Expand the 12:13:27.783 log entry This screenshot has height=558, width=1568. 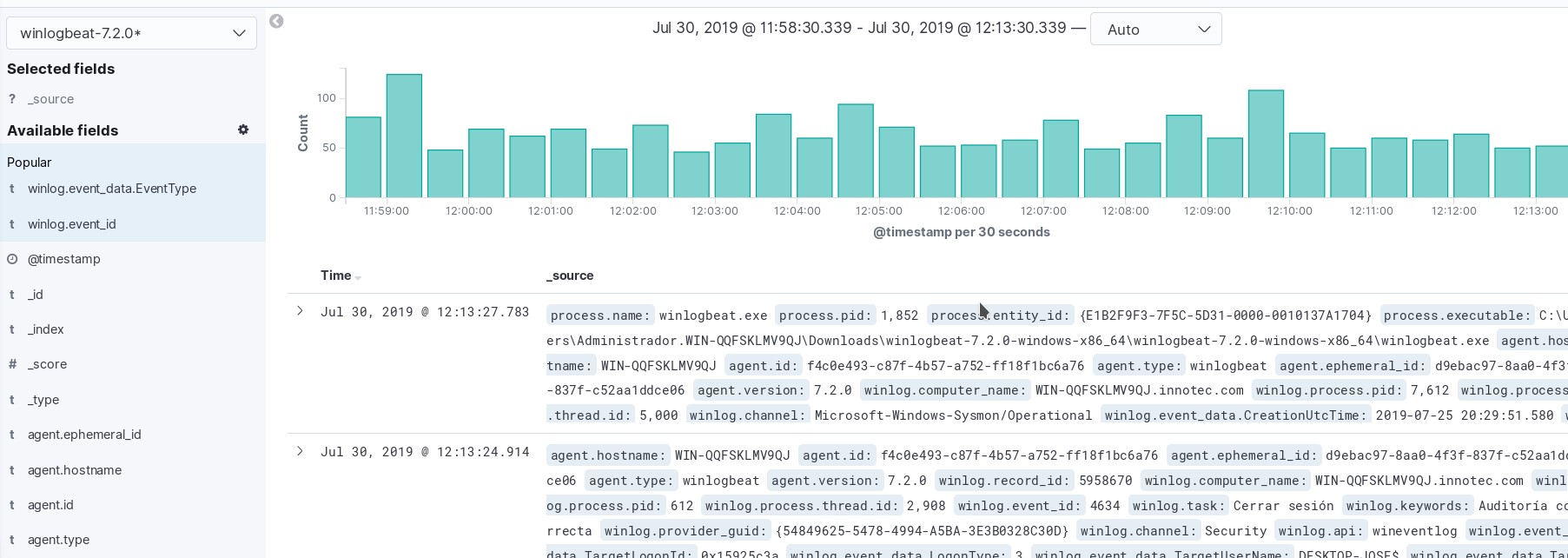(x=300, y=310)
